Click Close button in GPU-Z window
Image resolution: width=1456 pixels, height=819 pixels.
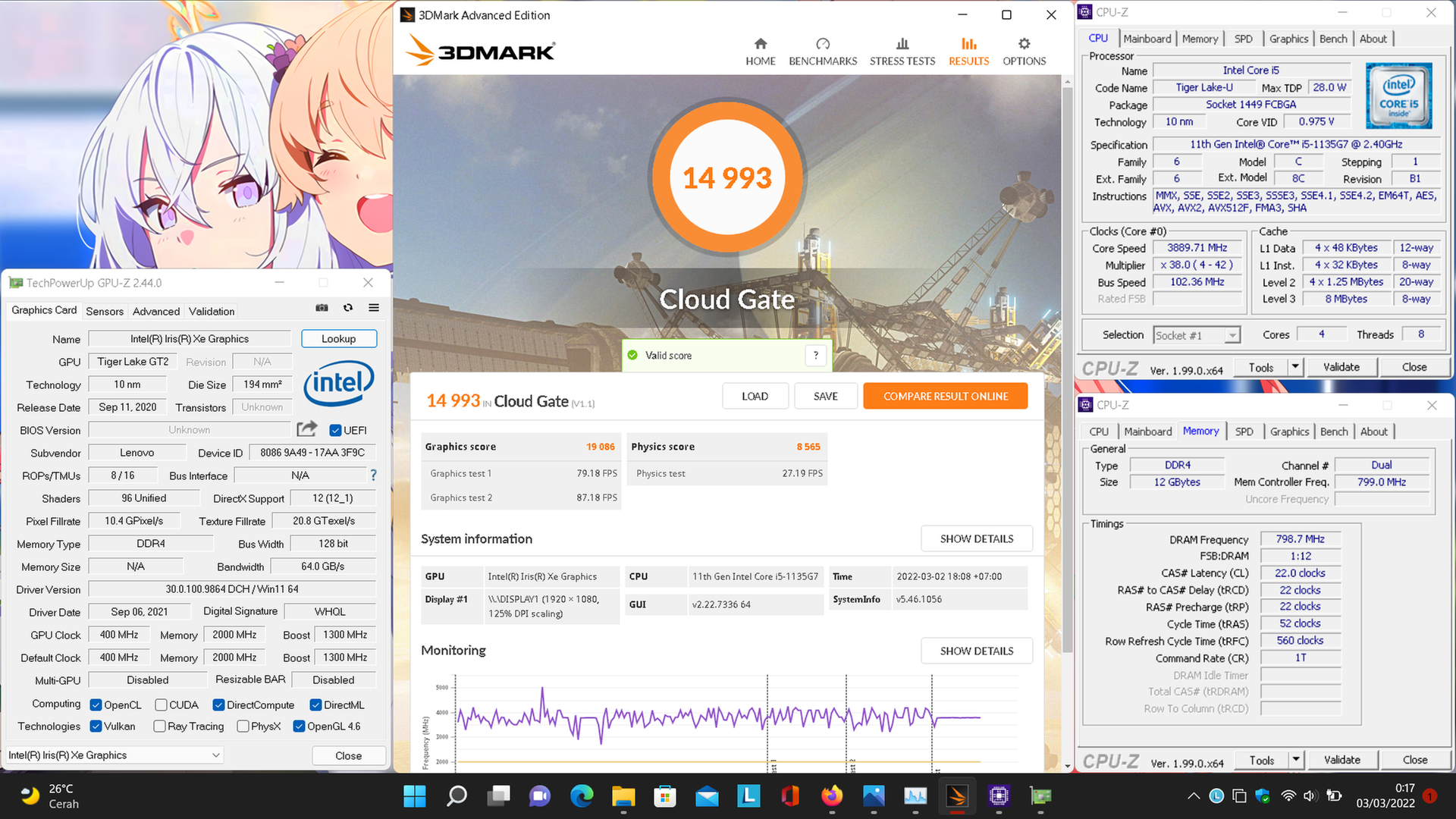pyautogui.click(x=348, y=755)
